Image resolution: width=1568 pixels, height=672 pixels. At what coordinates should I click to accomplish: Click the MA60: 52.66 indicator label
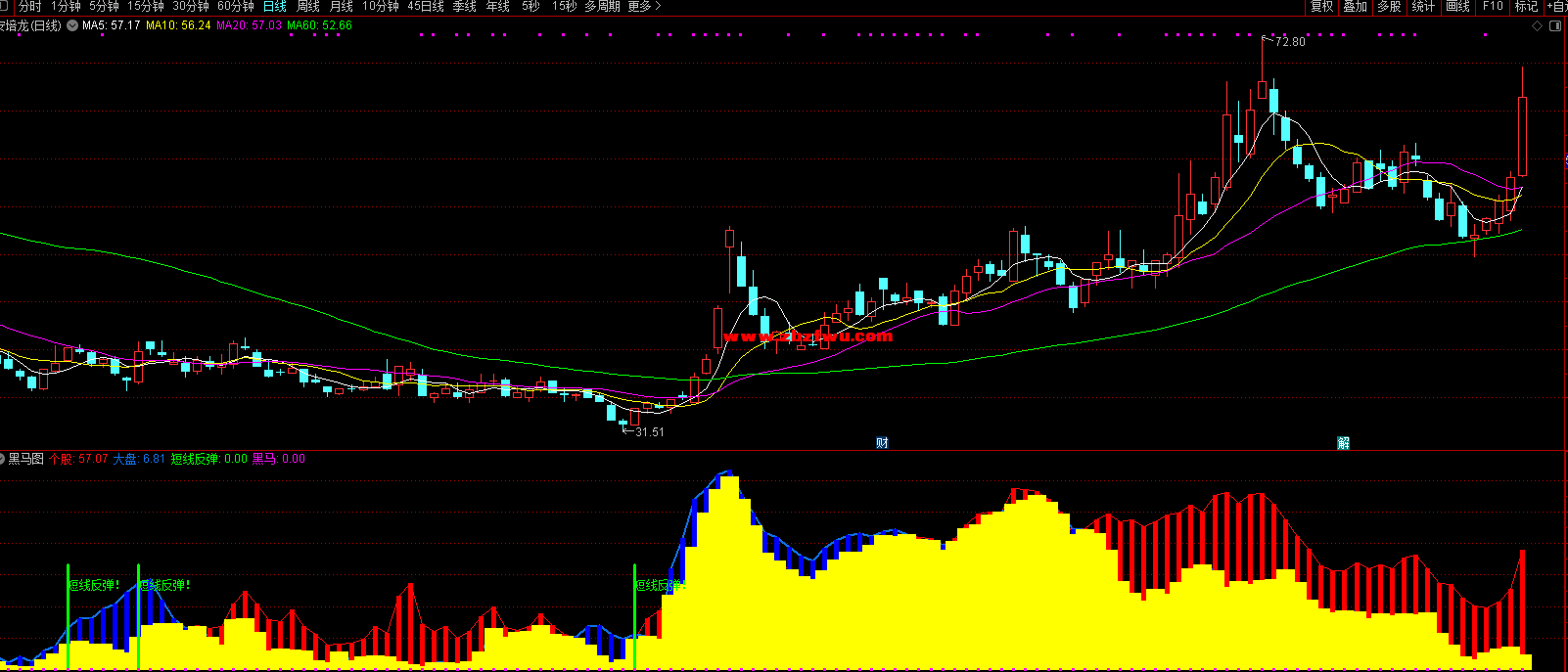point(319,25)
